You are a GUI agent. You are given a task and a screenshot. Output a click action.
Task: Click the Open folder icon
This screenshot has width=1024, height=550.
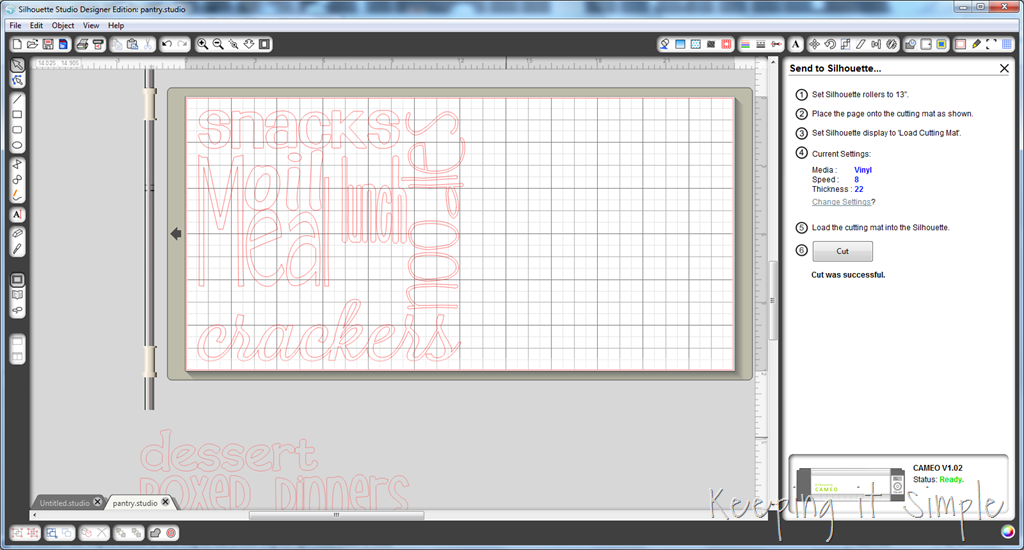click(32, 44)
